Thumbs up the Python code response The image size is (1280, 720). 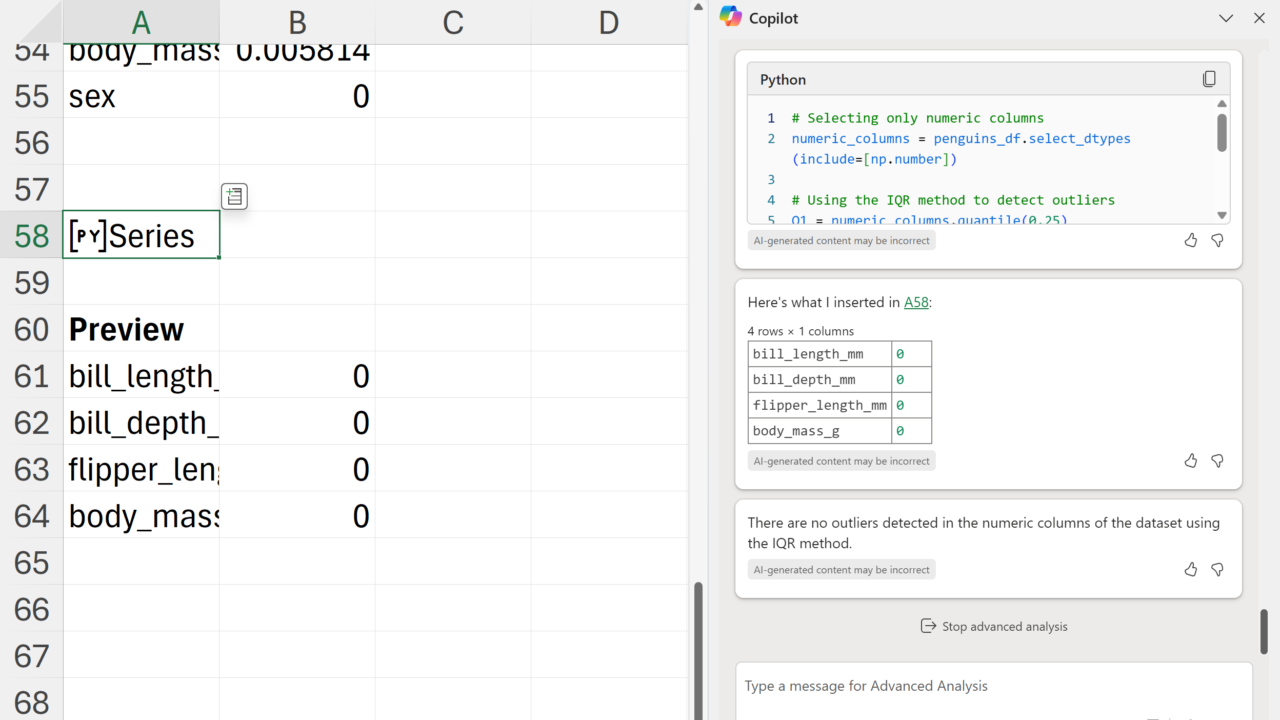(x=1190, y=240)
